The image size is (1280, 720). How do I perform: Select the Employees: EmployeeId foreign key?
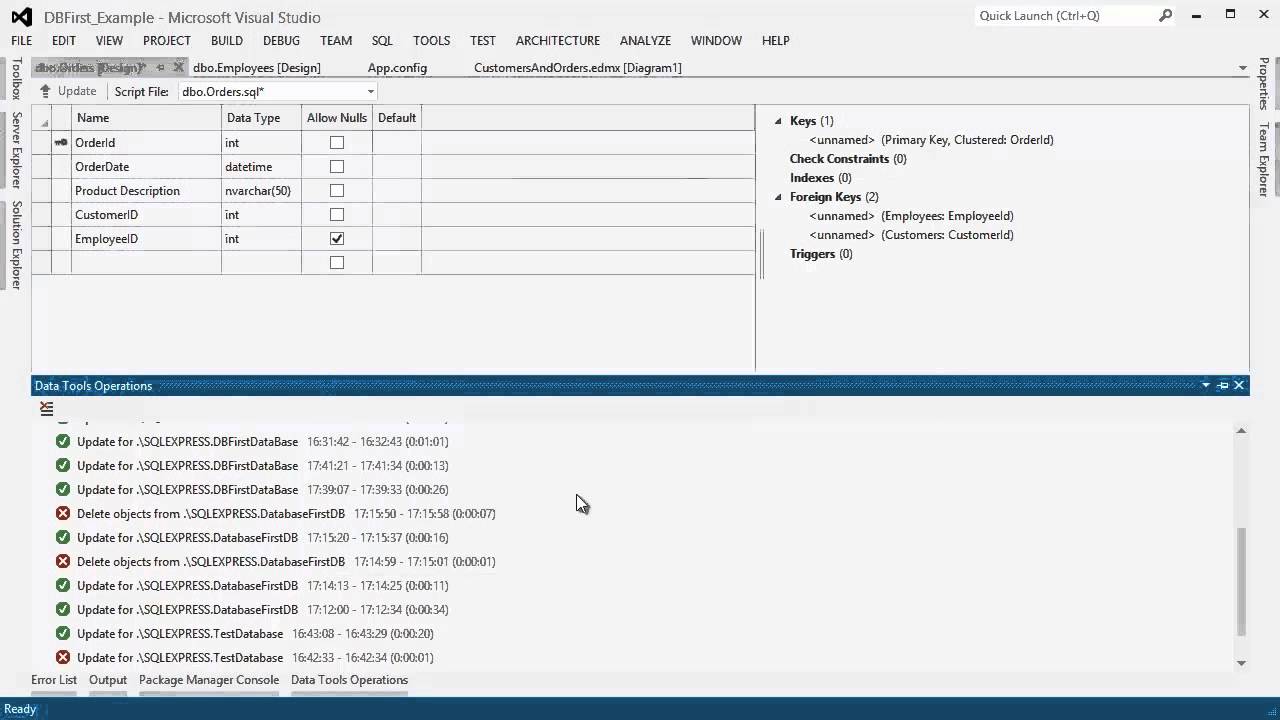coord(911,216)
